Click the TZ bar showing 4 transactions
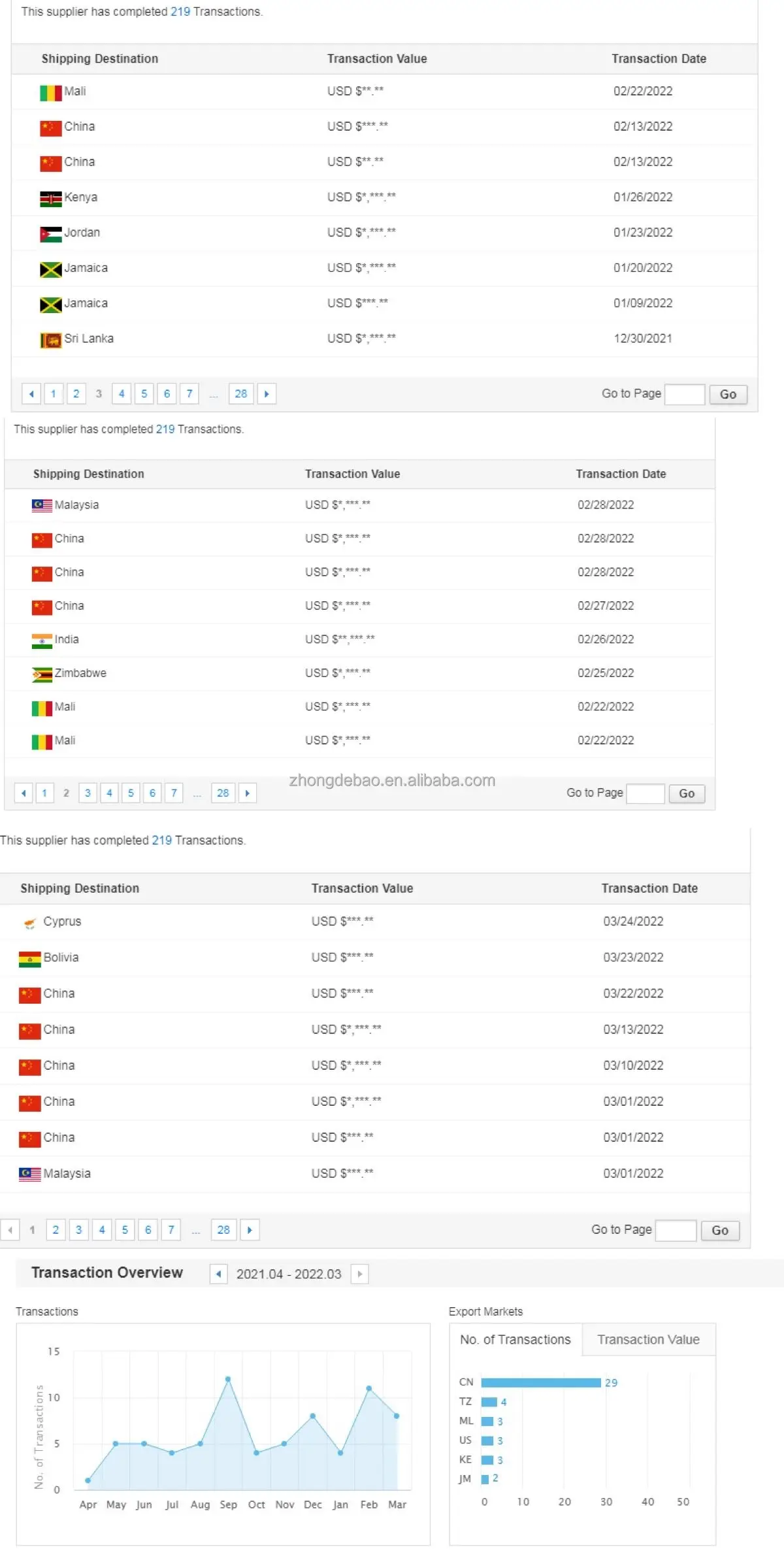The image size is (784, 1562). (x=489, y=1402)
